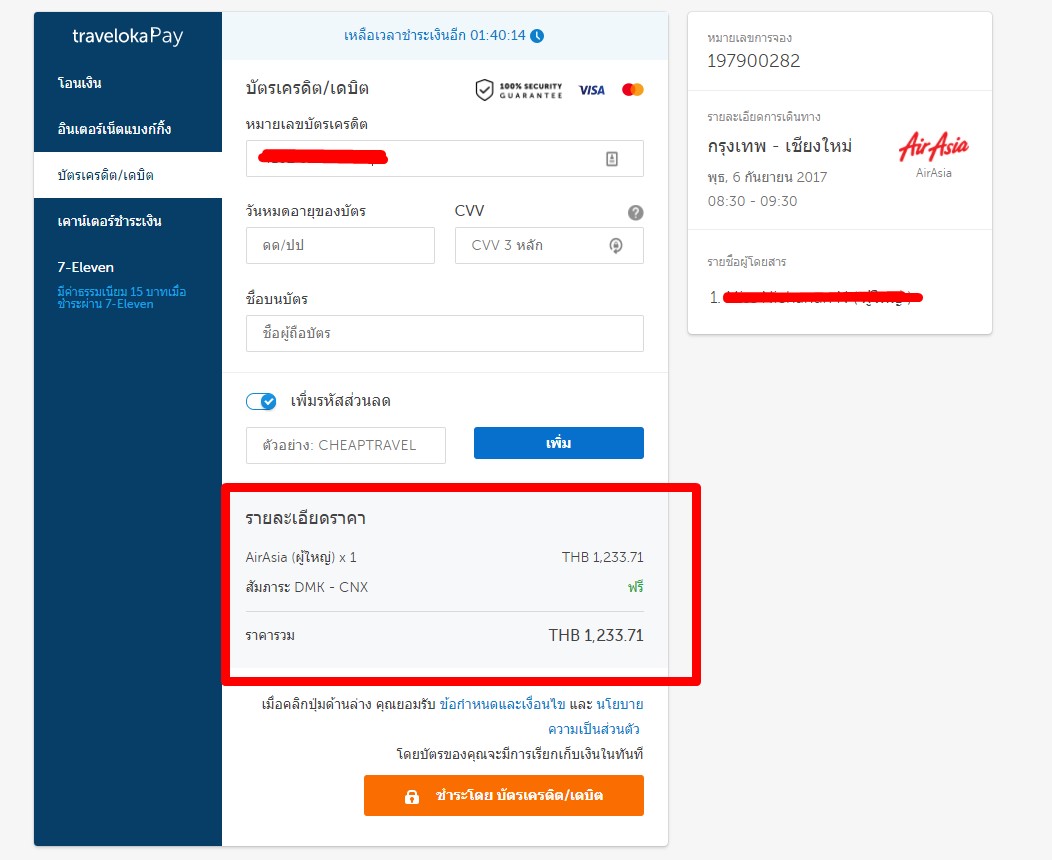Click the 7-Eleven 15 baht fee note
Image resolution: width=1052 pixels, height=860 pixels.
click(x=121, y=298)
